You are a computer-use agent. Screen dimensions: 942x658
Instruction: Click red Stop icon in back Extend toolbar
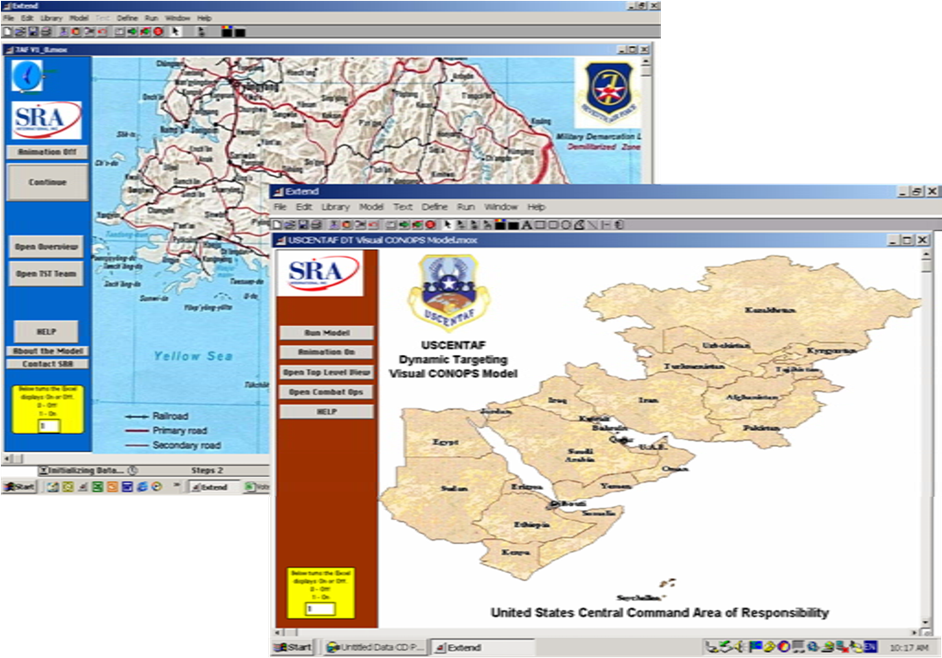[158, 32]
